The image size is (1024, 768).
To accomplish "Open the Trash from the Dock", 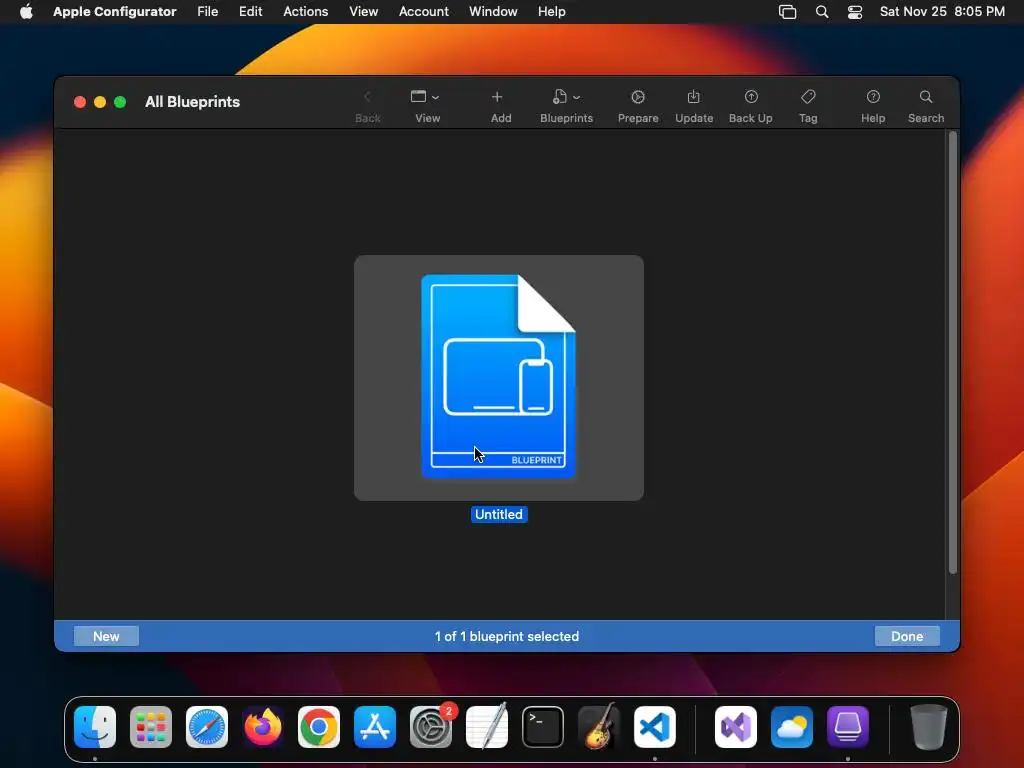I will tap(928, 726).
